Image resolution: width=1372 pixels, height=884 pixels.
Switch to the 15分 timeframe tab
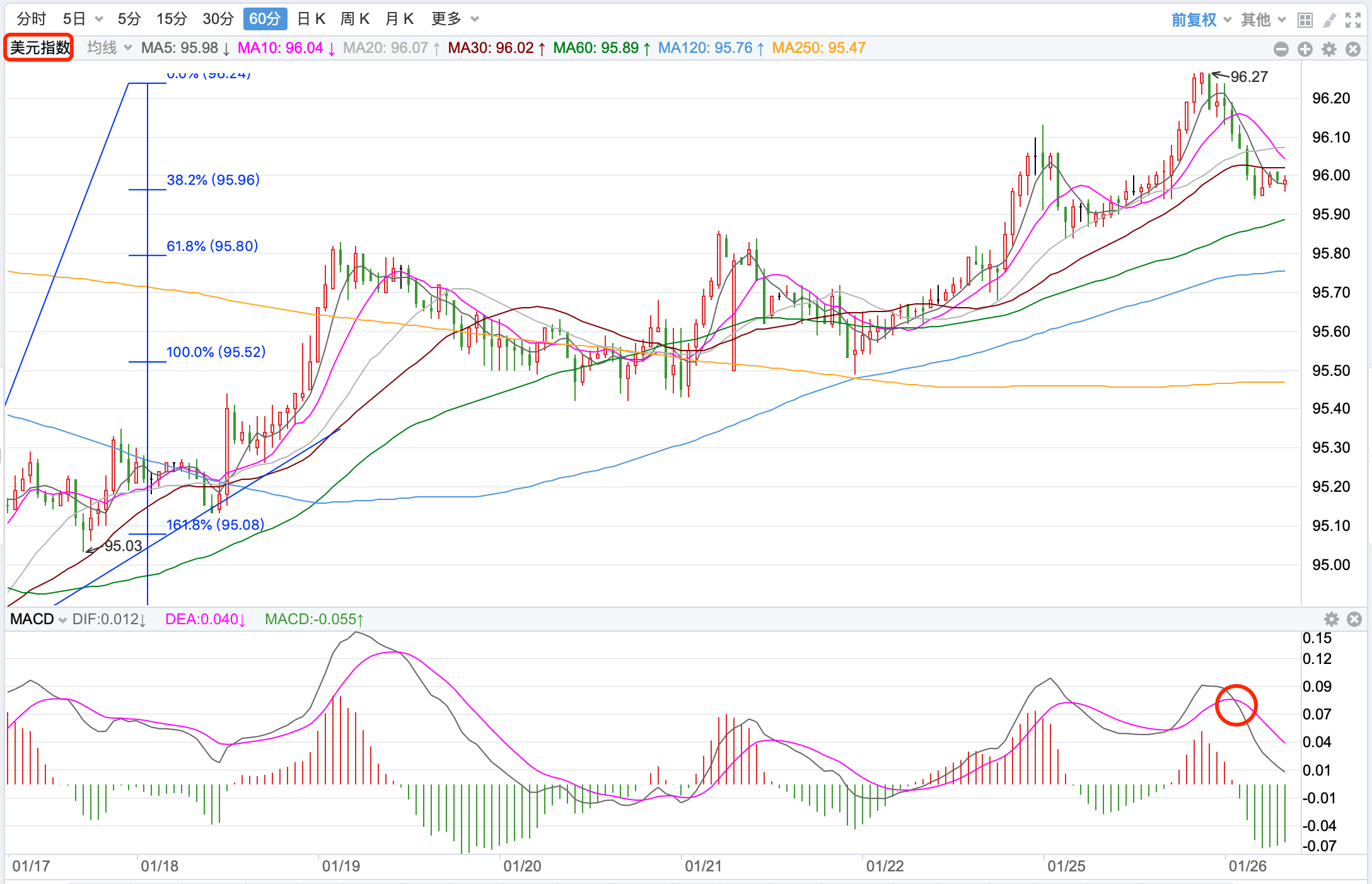coord(171,19)
